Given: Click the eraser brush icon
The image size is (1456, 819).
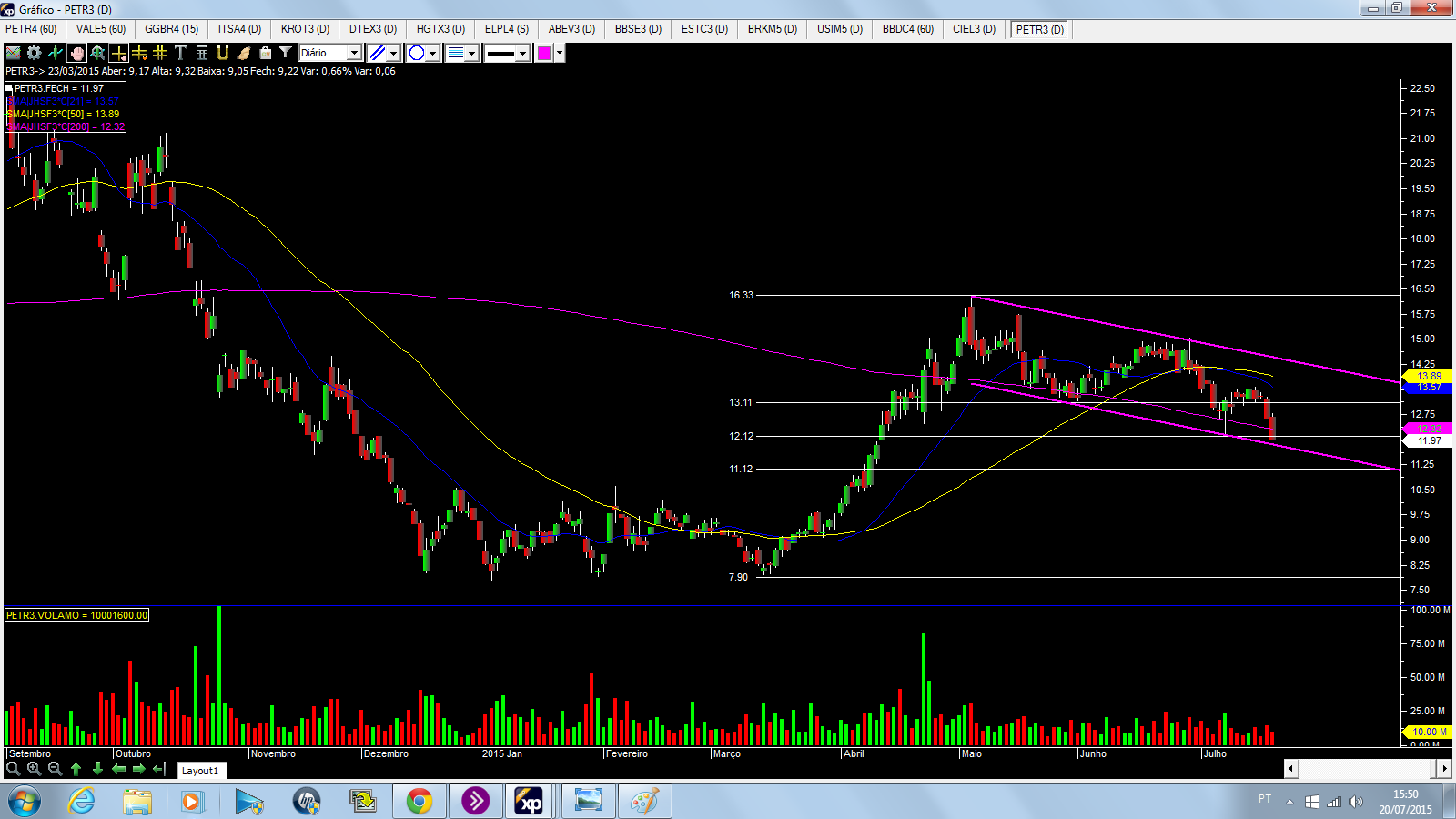Looking at the screenshot, I should [244, 53].
